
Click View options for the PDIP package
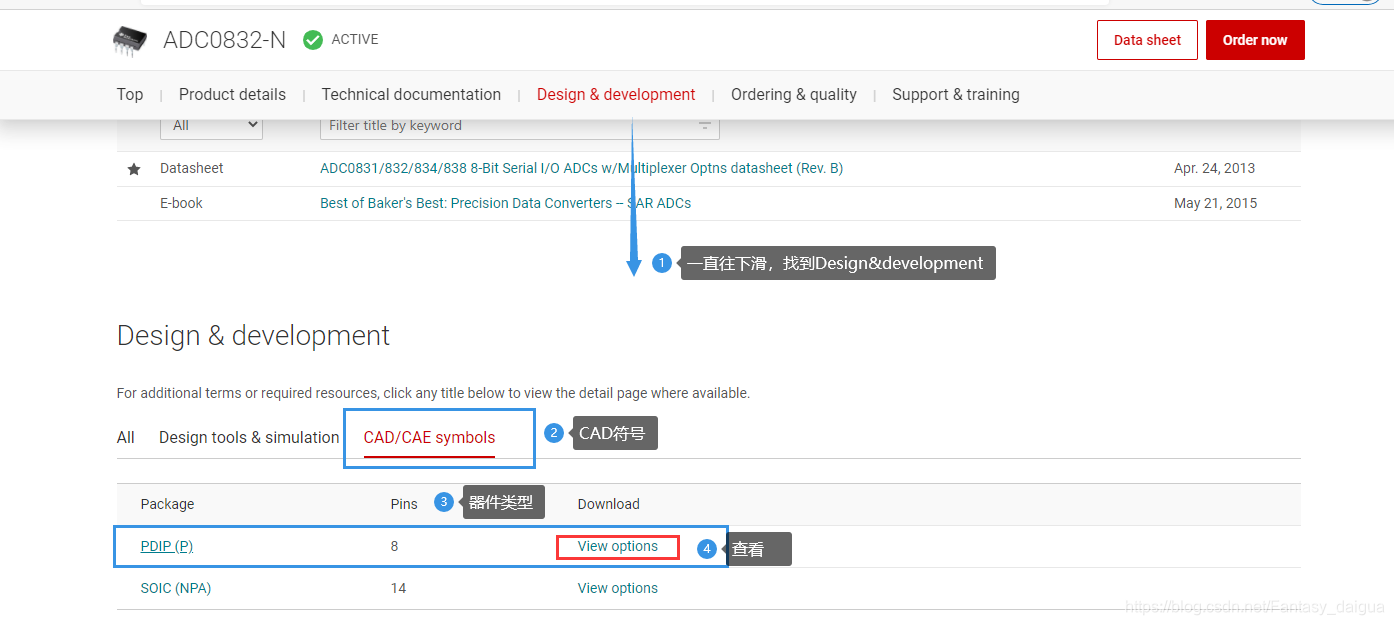618,546
